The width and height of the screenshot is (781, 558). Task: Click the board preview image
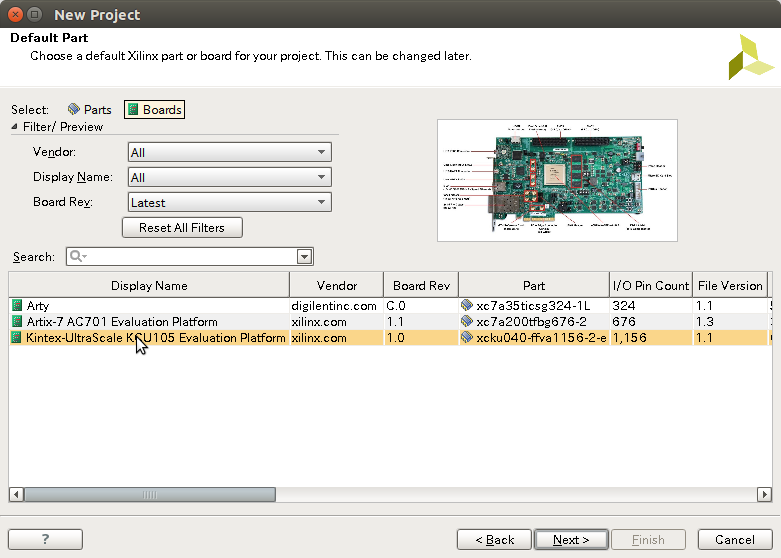click(557, 180)
